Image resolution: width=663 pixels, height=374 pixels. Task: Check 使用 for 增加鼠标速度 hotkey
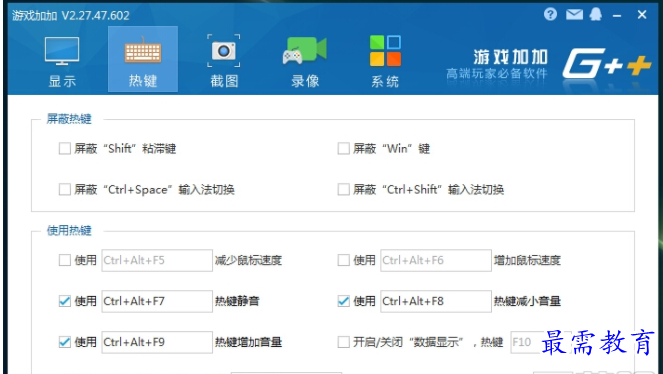tap(343, 260)
